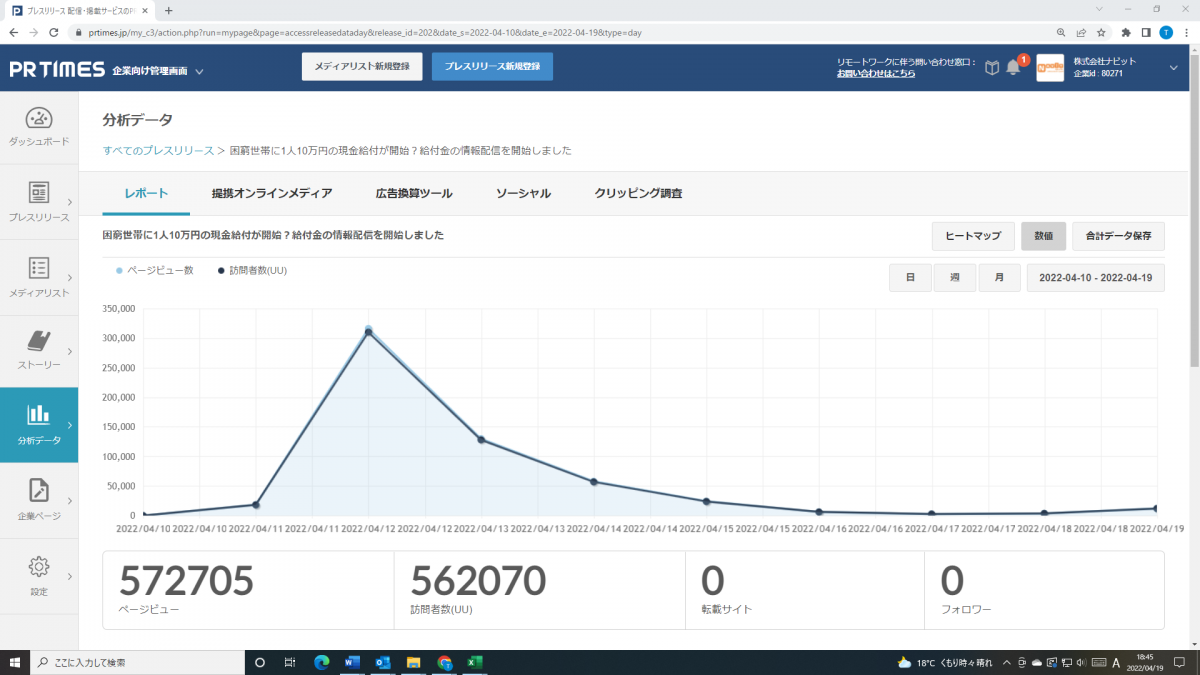Follow the すべてのプレスリリース breadcrumb link
The width and height of the screenshot is (1200, 675).
coord(158,151)
